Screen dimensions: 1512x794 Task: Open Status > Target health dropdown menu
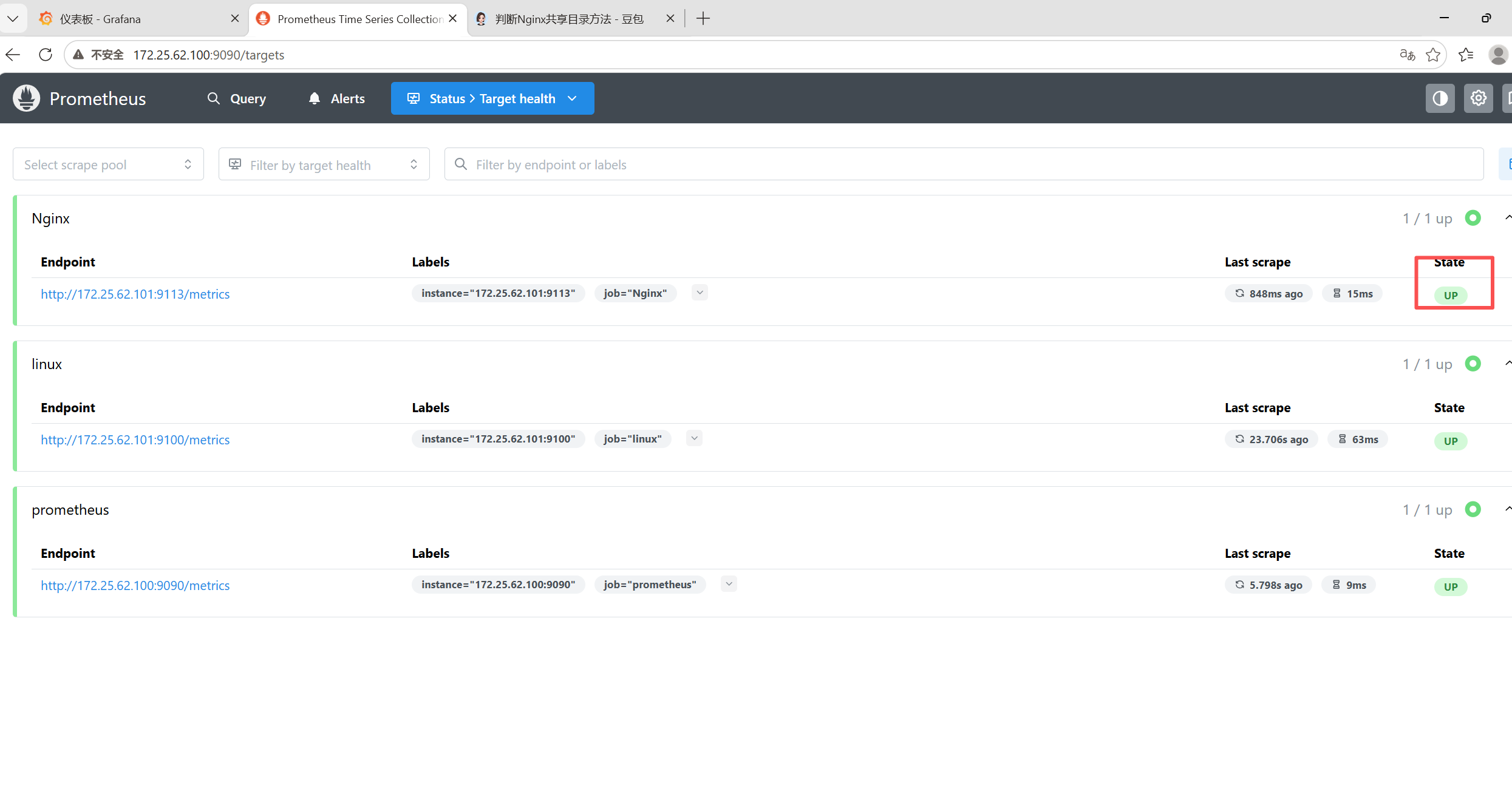492,98
